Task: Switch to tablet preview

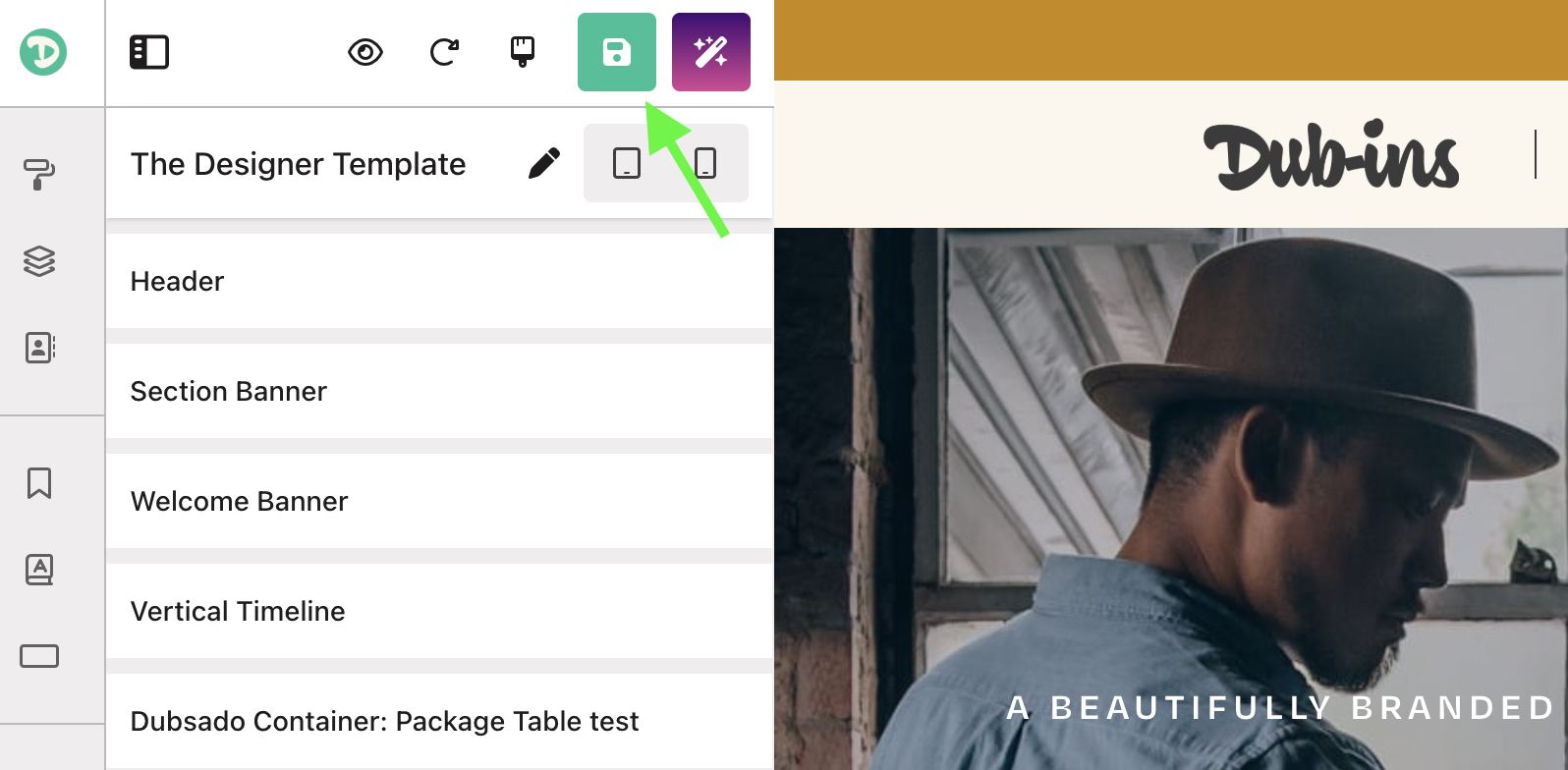Action: coord(627,163)
